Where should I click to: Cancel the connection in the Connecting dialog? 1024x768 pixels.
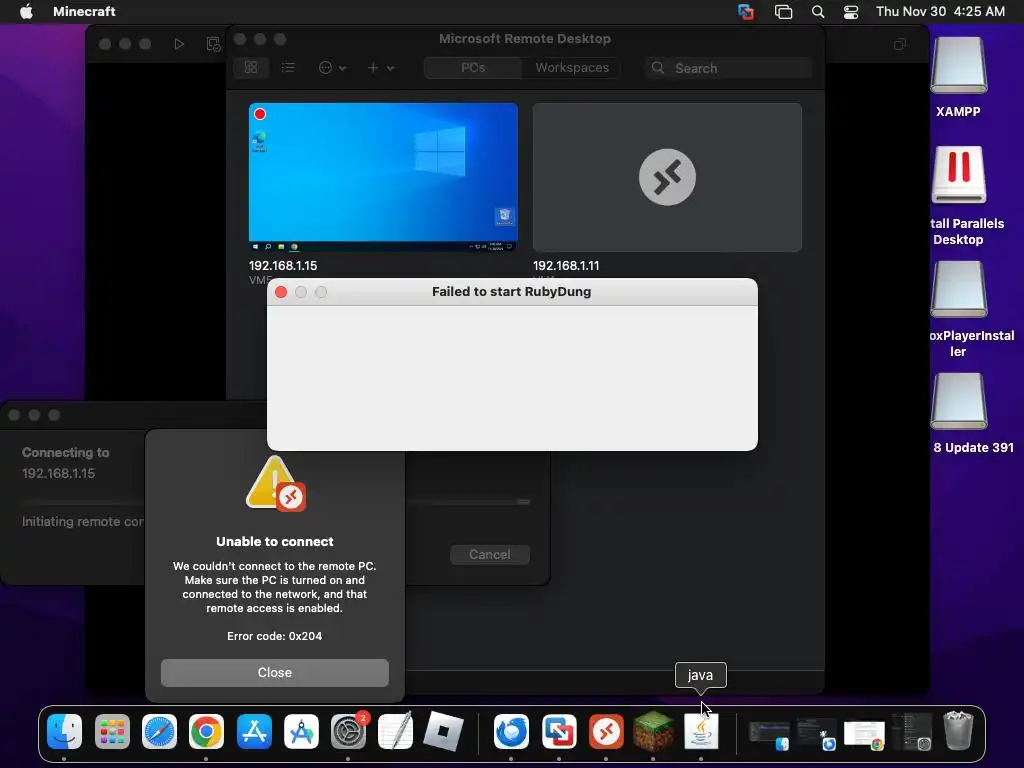490,554
